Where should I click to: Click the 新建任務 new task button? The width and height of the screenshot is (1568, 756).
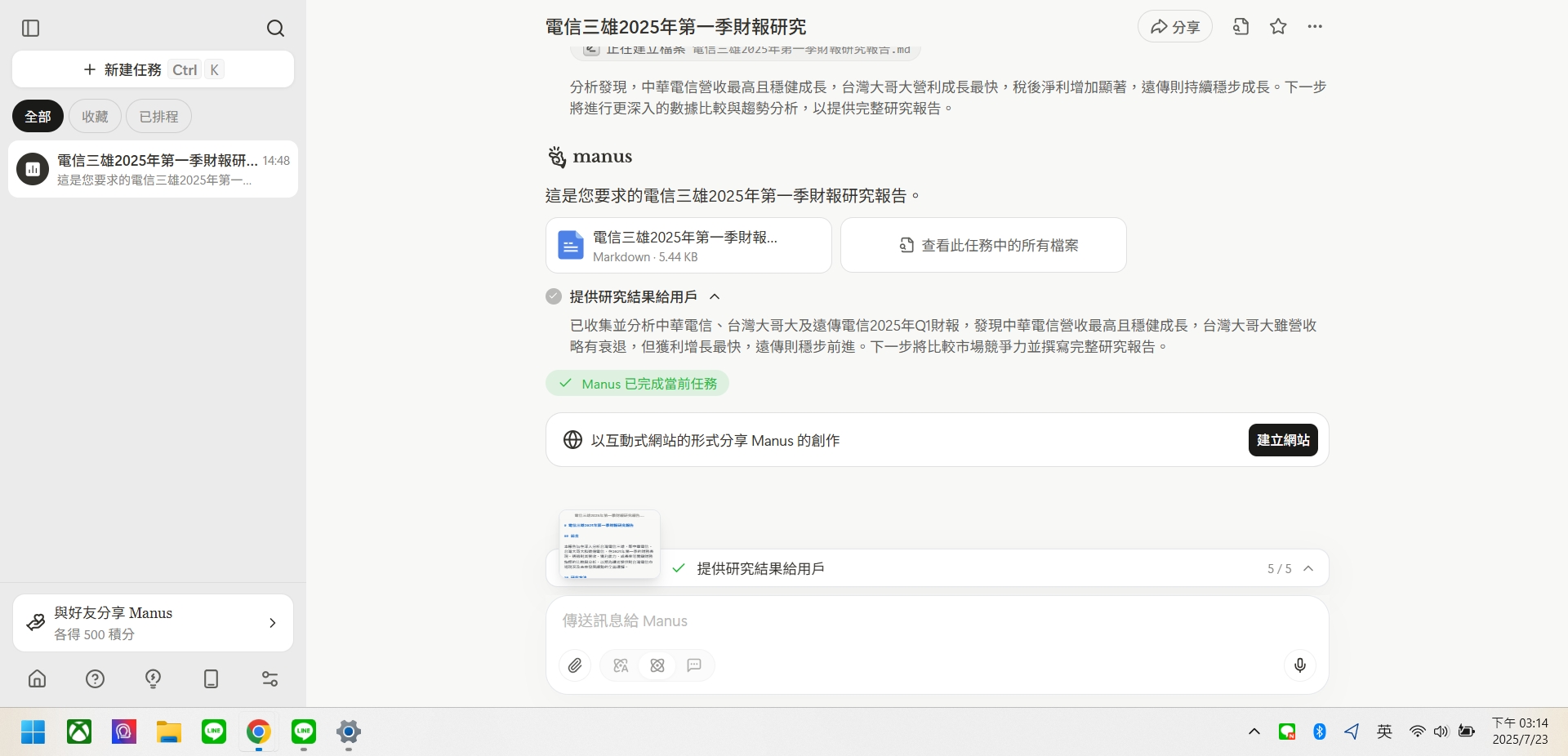coord(153,69)
